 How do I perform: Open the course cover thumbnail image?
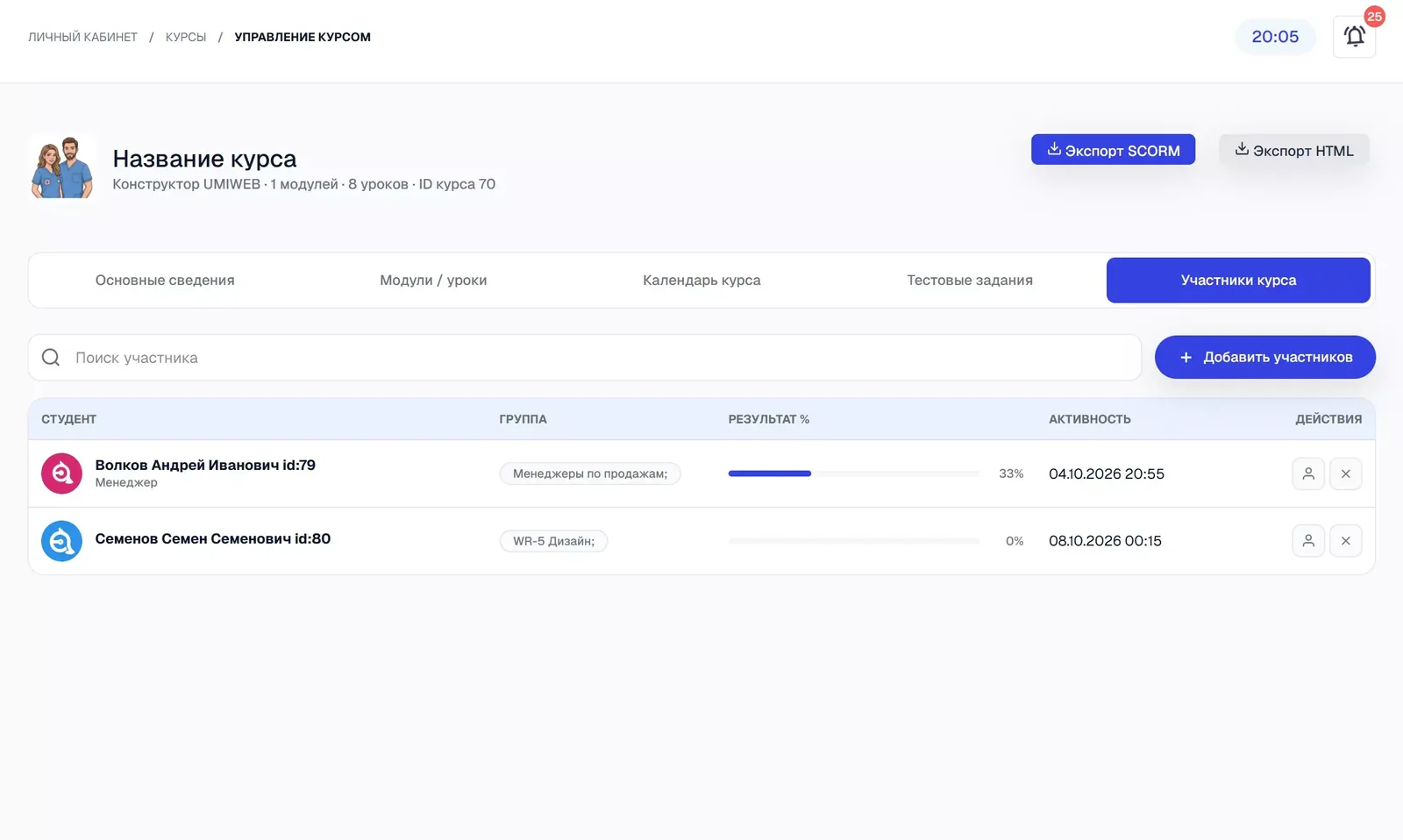point(62,167)
